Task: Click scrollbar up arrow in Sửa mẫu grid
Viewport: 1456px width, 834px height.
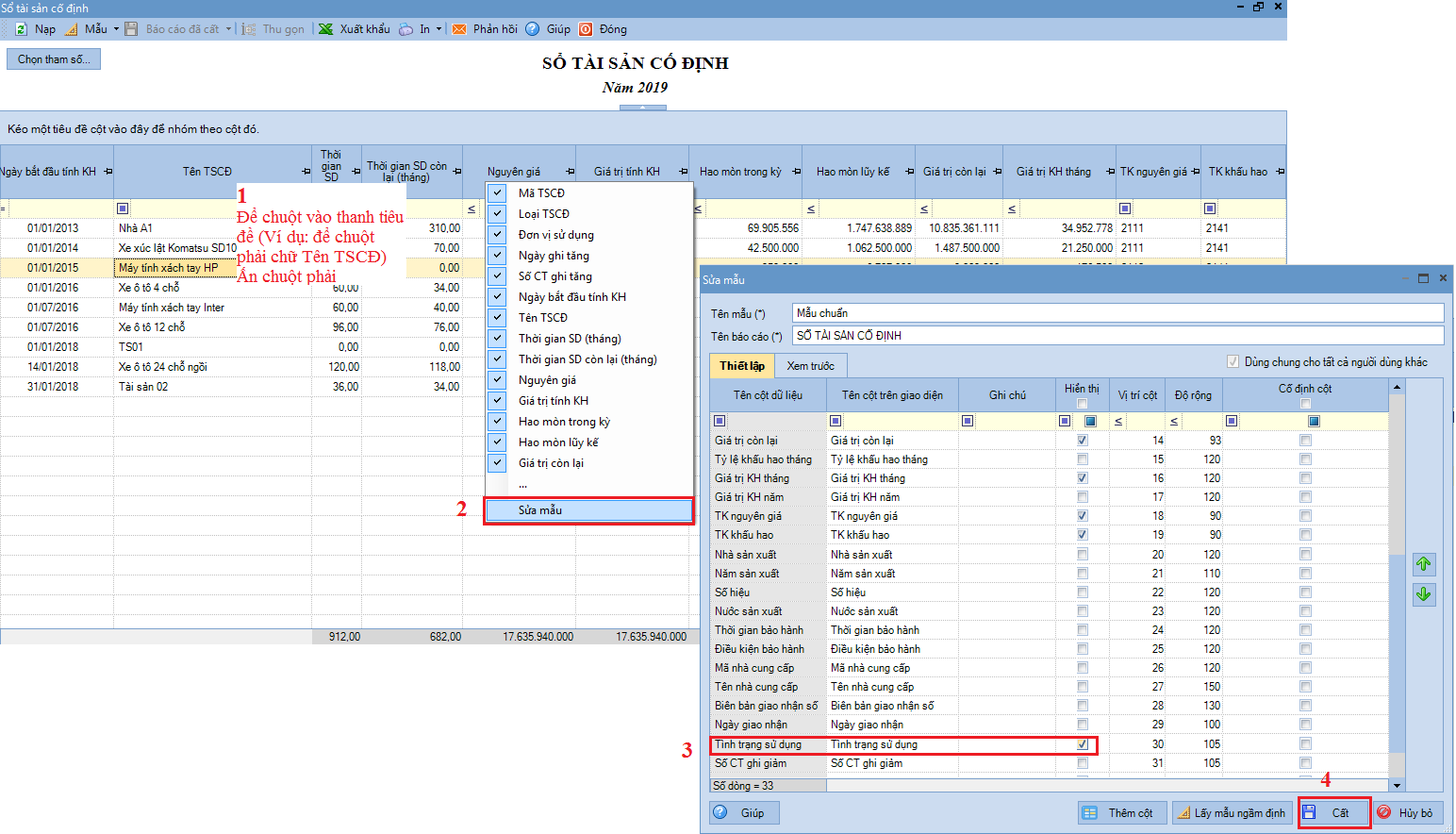Action: tap(1398, 387)
